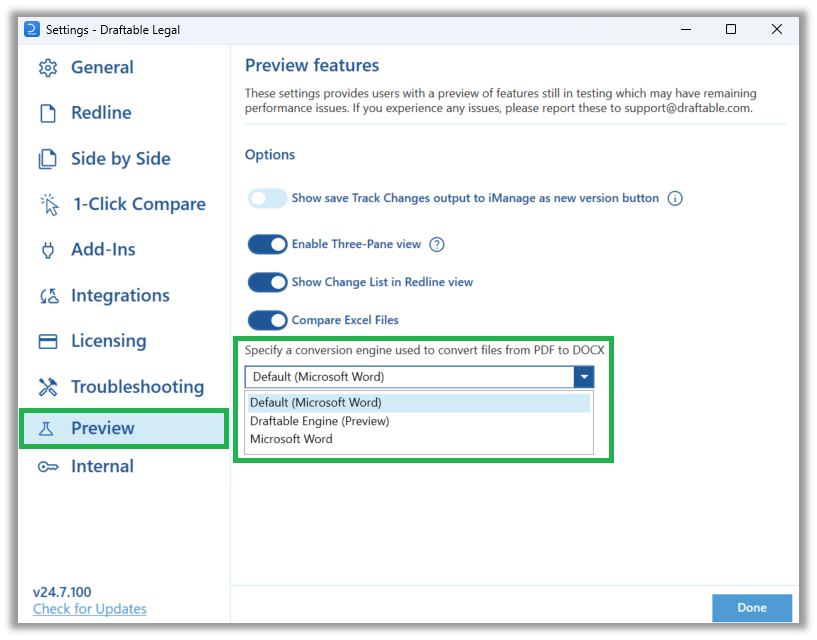Open the General settings tab

tap(102, 67)
